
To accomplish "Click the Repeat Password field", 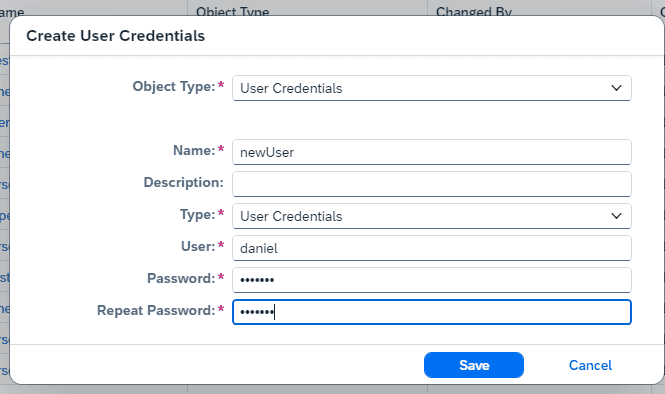I will click(x=432, y=312).
